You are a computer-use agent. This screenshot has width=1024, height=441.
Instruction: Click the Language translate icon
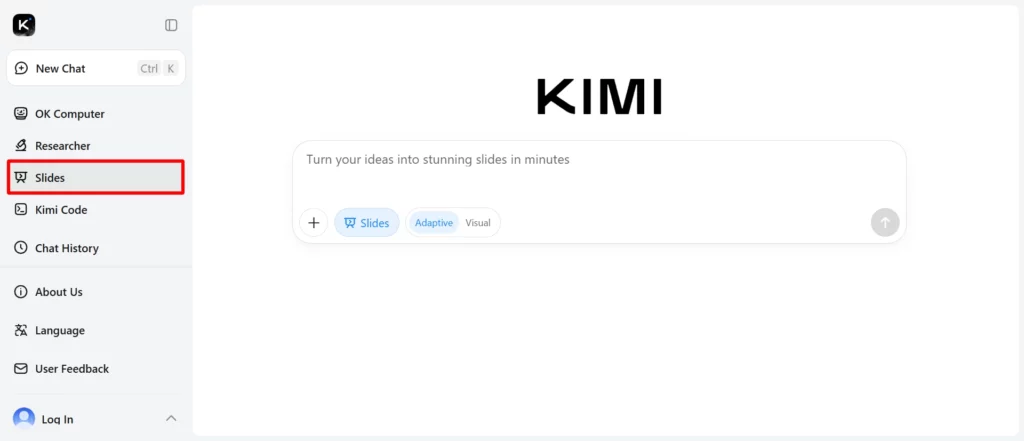[x=21, y=331]
